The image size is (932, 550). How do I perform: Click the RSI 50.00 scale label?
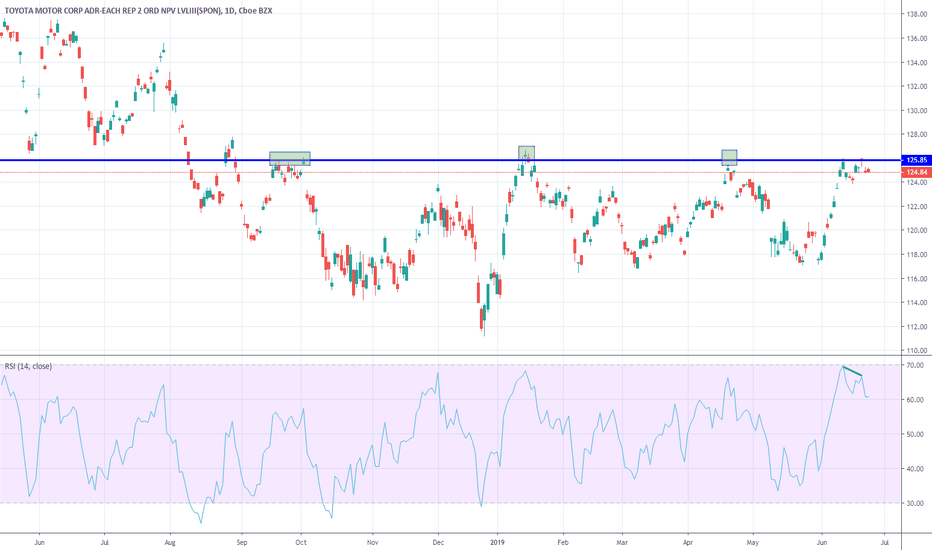[916, 434]
